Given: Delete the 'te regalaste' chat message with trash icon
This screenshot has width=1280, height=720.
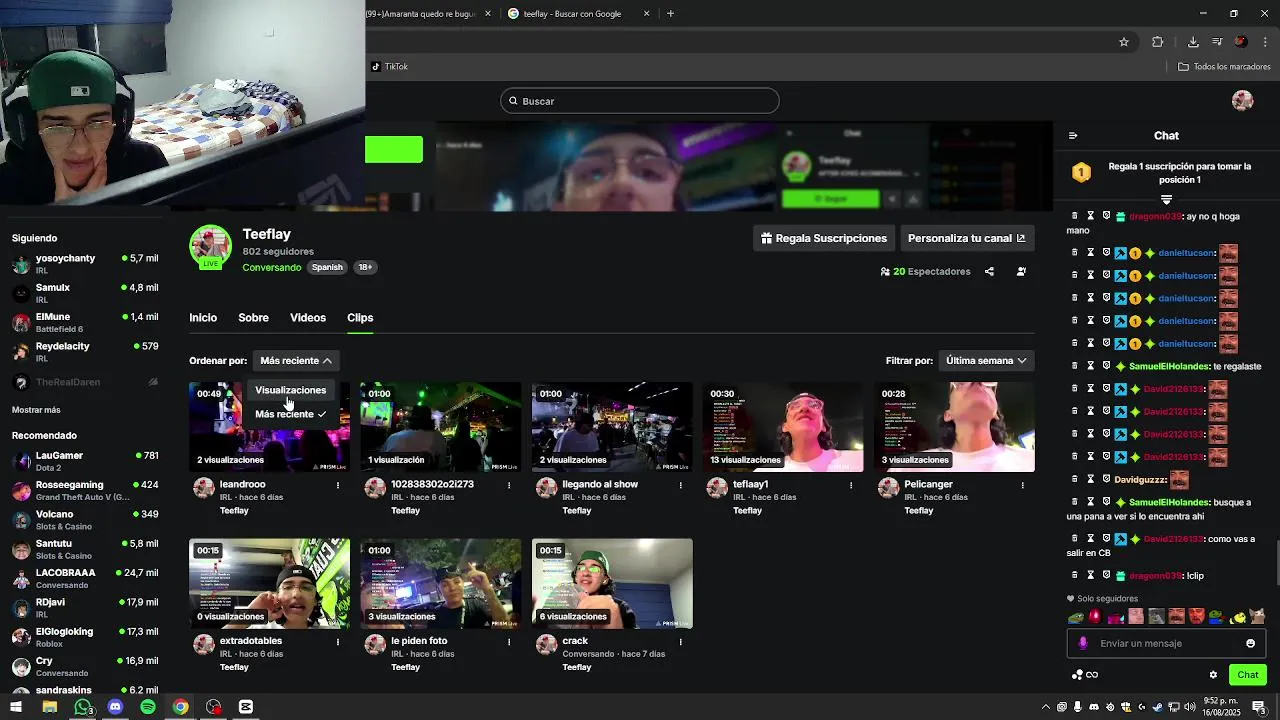Looking at the screenshot, I should pos(1075,366).
